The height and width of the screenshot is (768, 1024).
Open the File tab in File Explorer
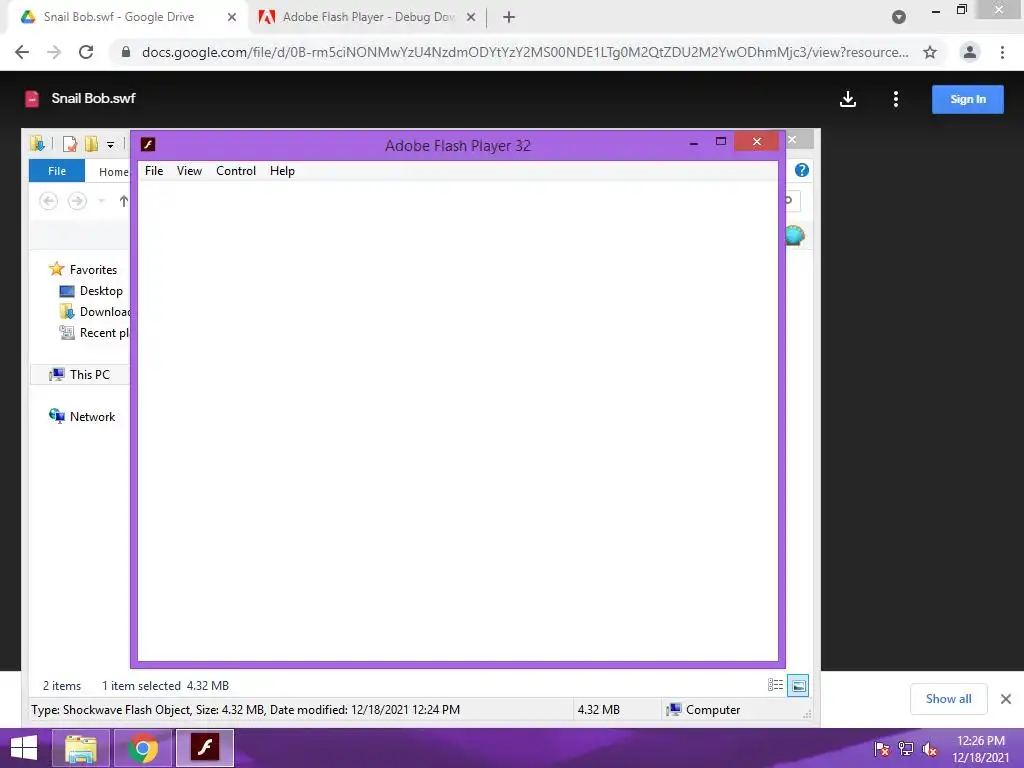point(57,171)
